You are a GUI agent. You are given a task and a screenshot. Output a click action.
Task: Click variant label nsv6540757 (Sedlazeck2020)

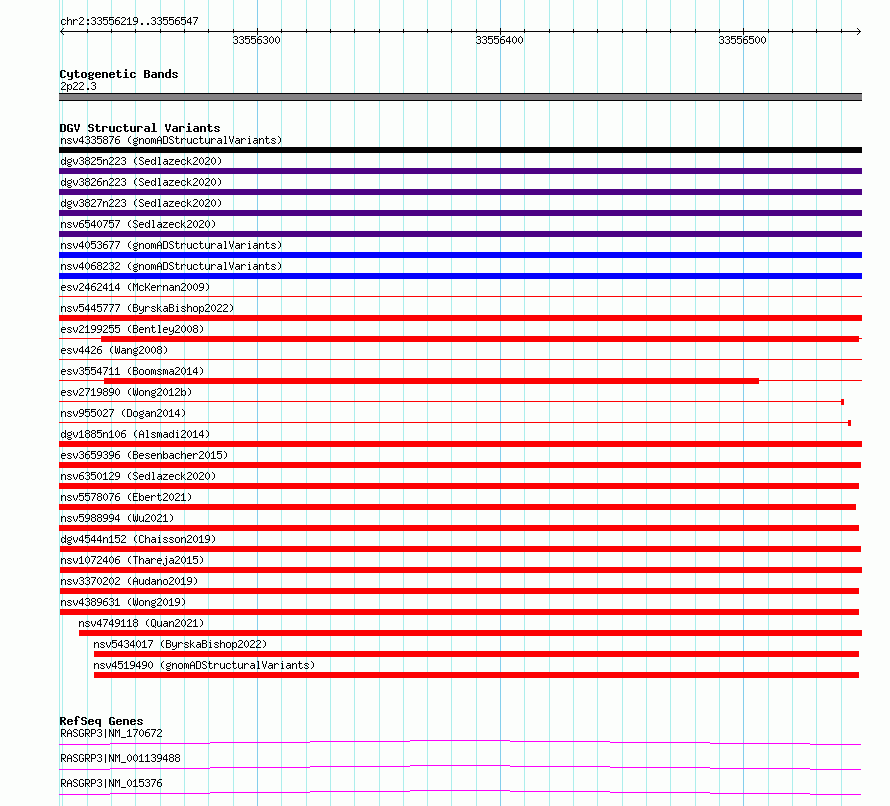(x=138, y=224)
